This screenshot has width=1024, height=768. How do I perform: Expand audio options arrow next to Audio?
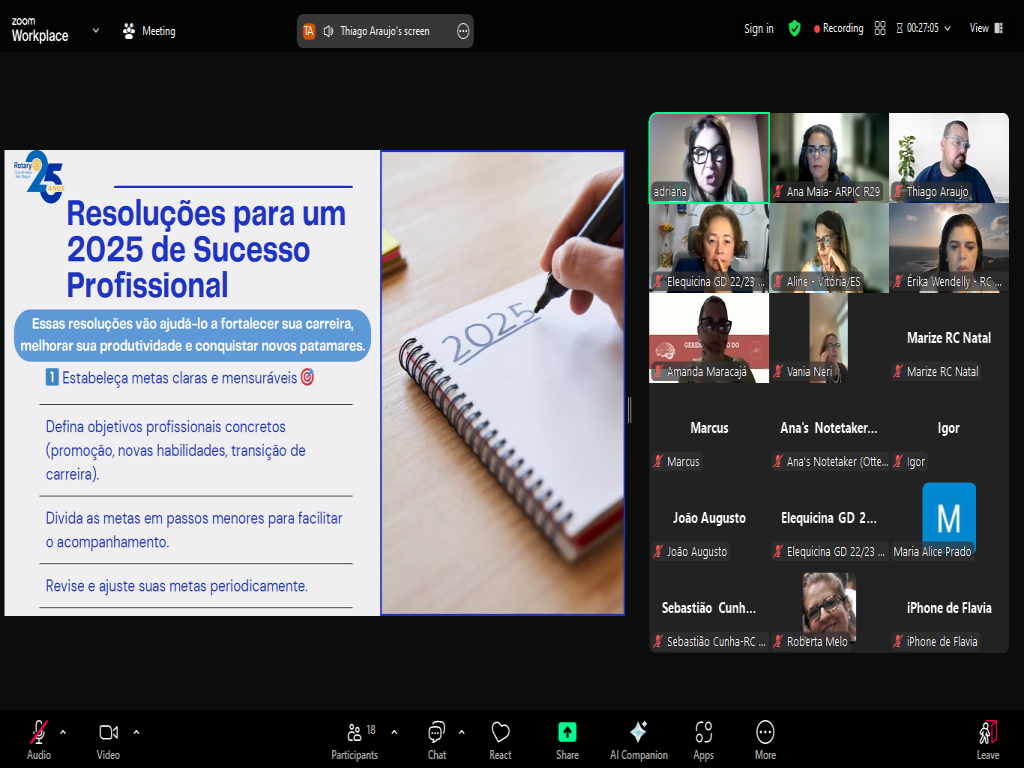[x=63, y=731]
